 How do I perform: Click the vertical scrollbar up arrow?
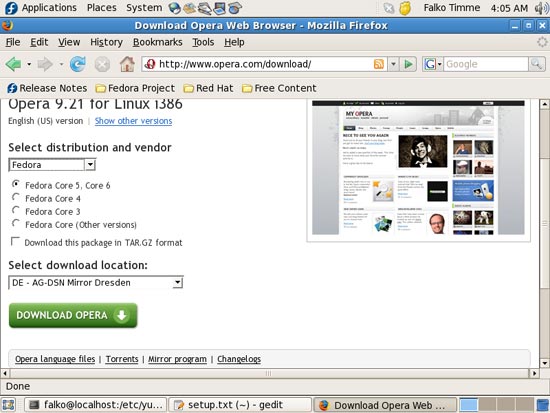(544, 104)
